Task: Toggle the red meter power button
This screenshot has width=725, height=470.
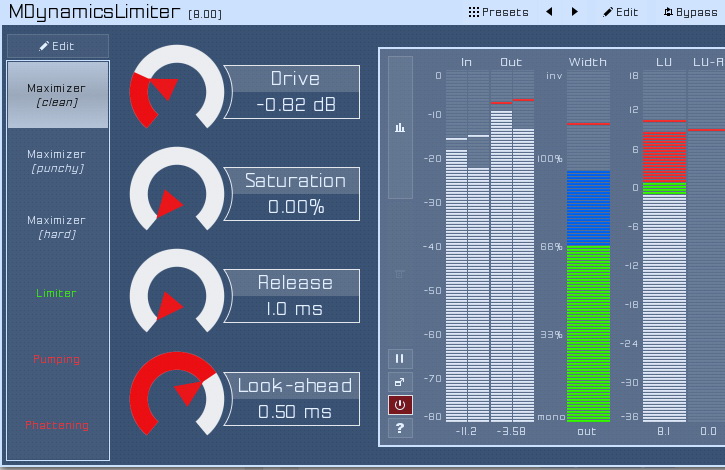Action: [400, 405]
